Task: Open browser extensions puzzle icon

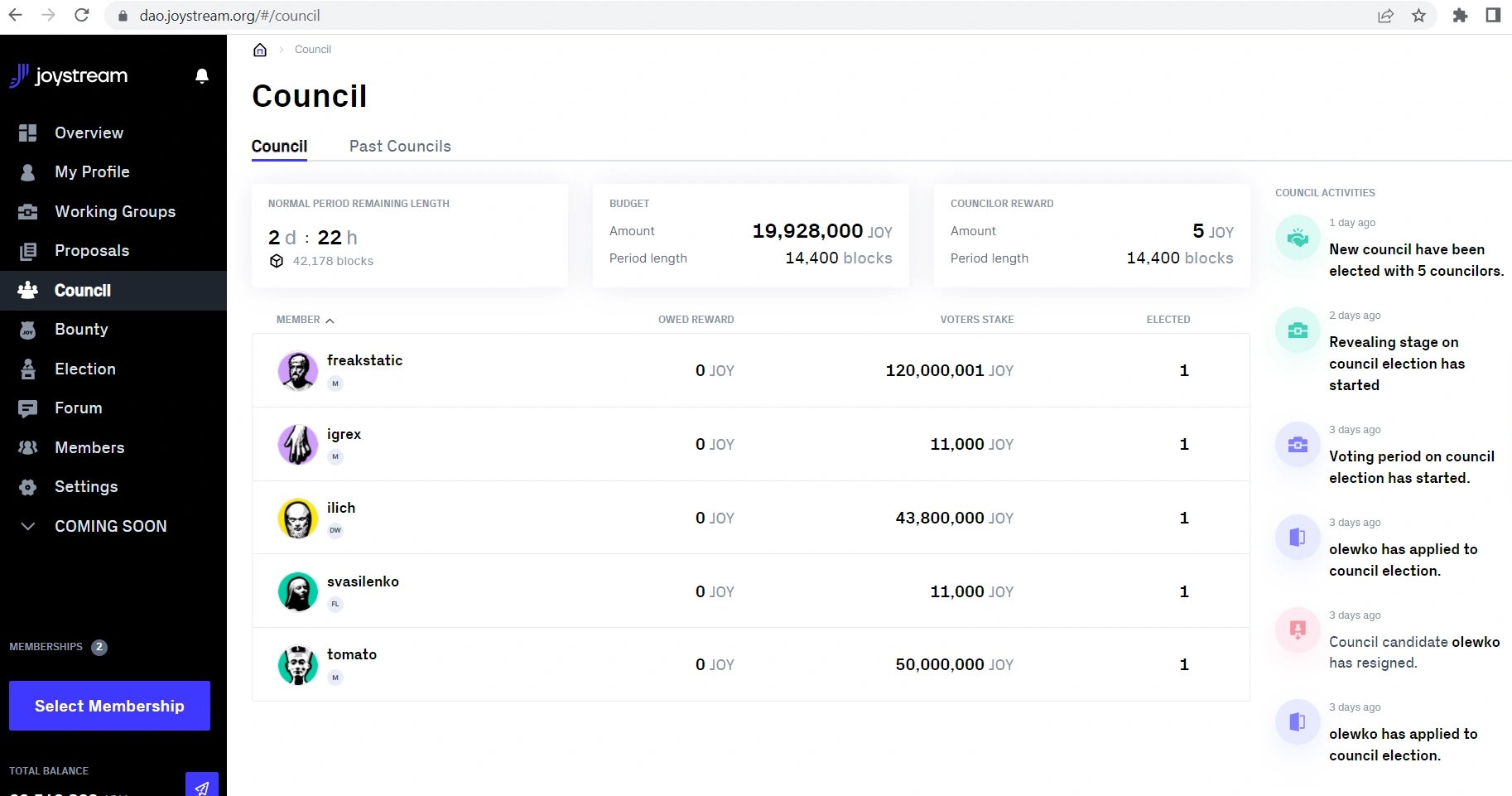Action: click(x=1460, y=15)
